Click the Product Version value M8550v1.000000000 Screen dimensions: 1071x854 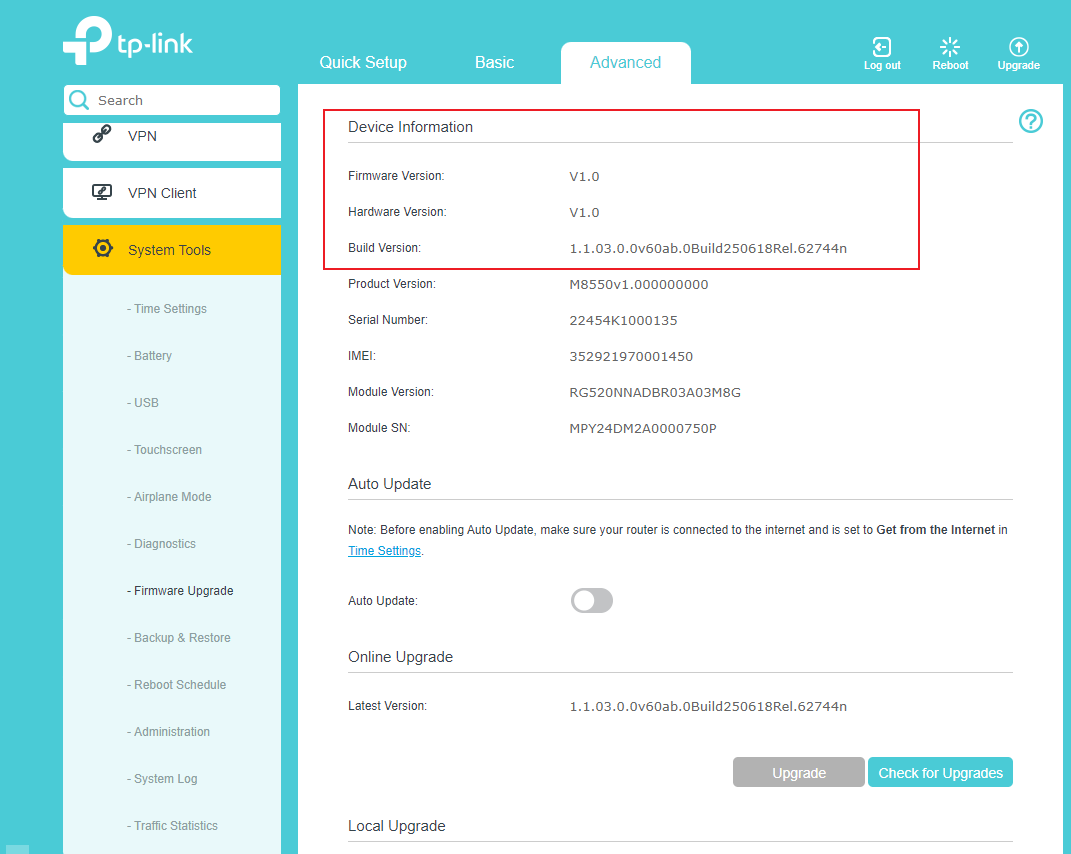click(x=639, y=285)
